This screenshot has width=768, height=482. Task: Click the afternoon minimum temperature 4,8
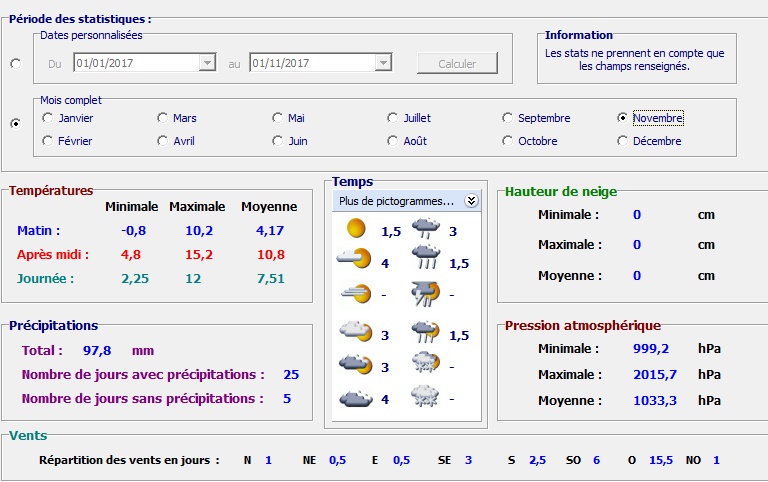pos(131,255)
